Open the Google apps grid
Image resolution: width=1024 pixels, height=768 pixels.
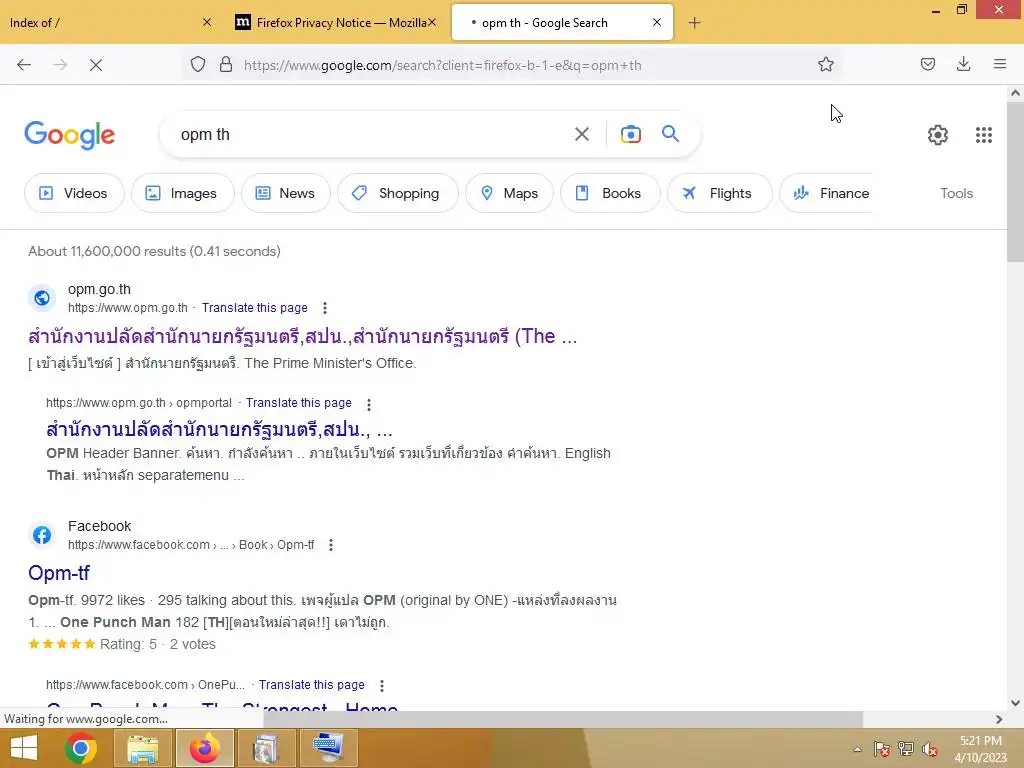(x=984, y=135)
